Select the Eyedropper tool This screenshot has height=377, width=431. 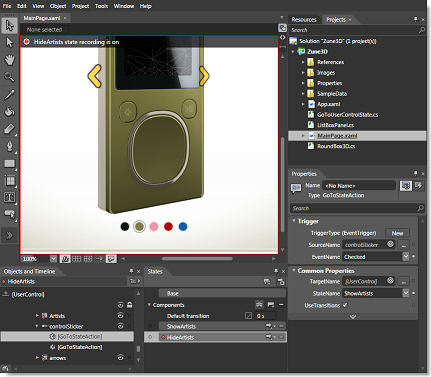click(9, 95)
